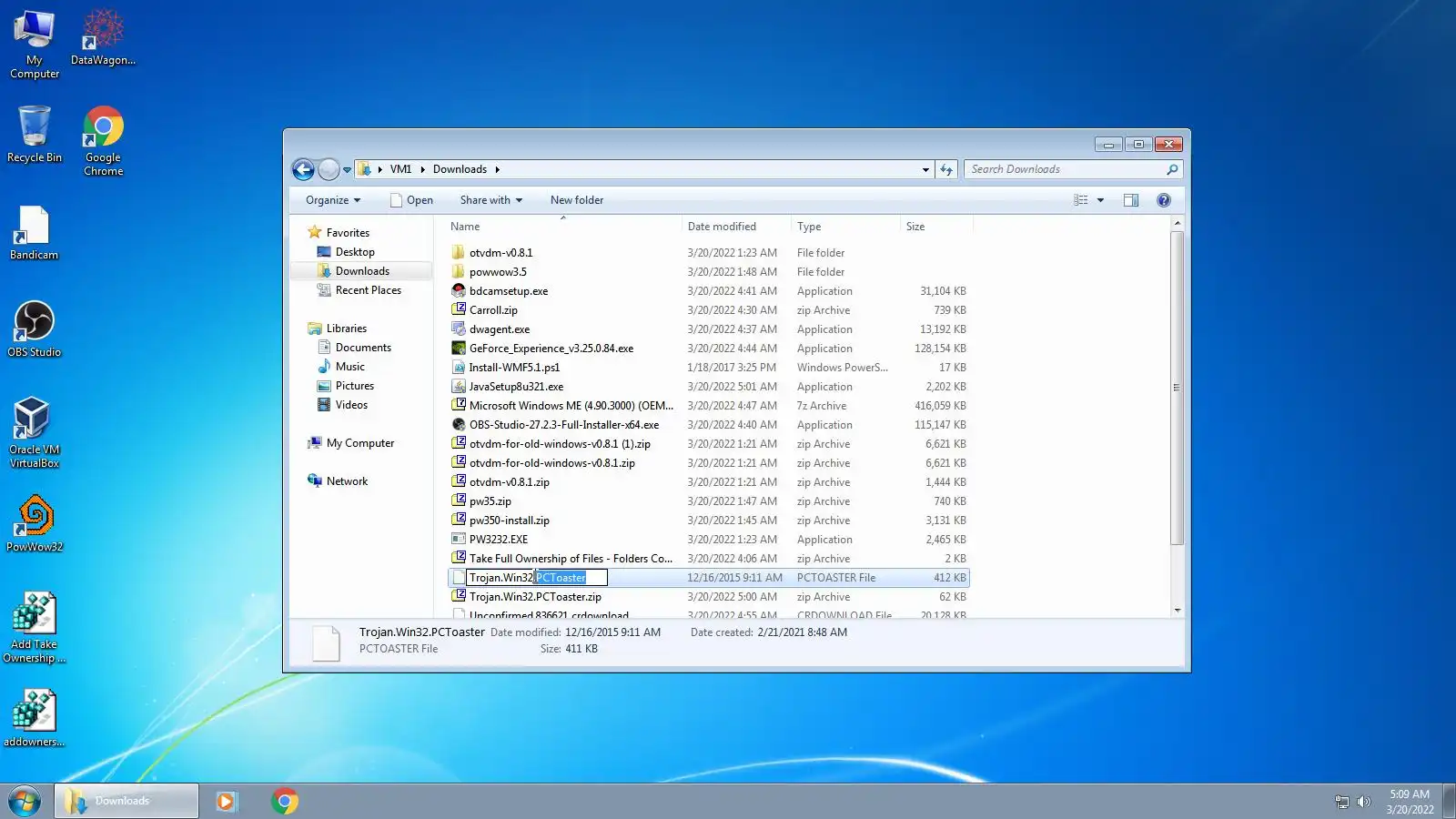Open recent pages dropdown beside navigation arrows

[x=347, y=170]
